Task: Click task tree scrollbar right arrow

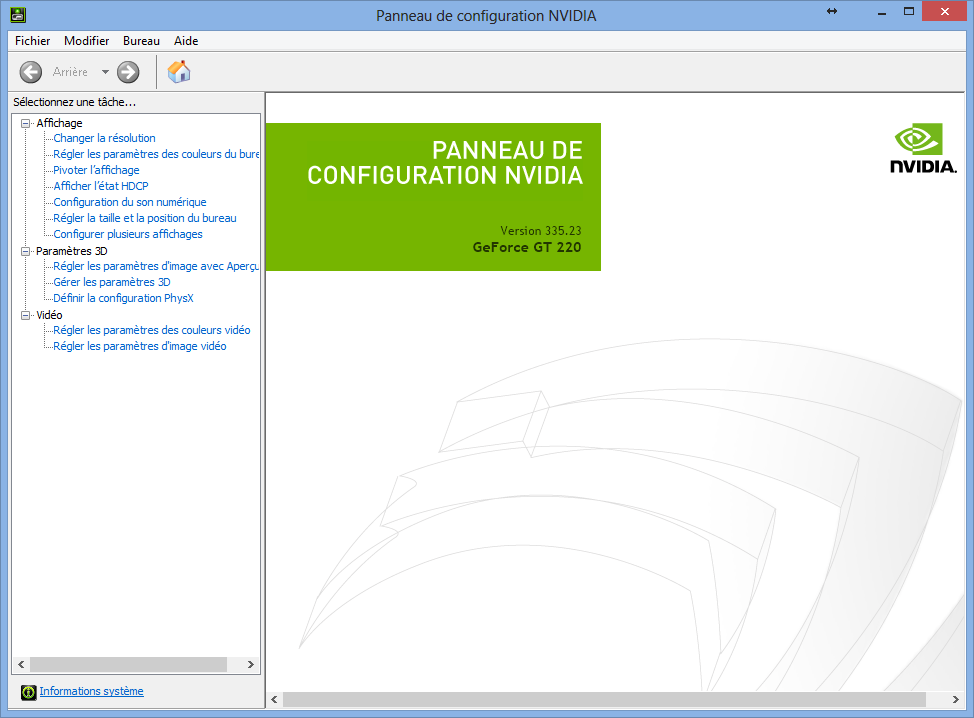Action: [x=250, y=665]
